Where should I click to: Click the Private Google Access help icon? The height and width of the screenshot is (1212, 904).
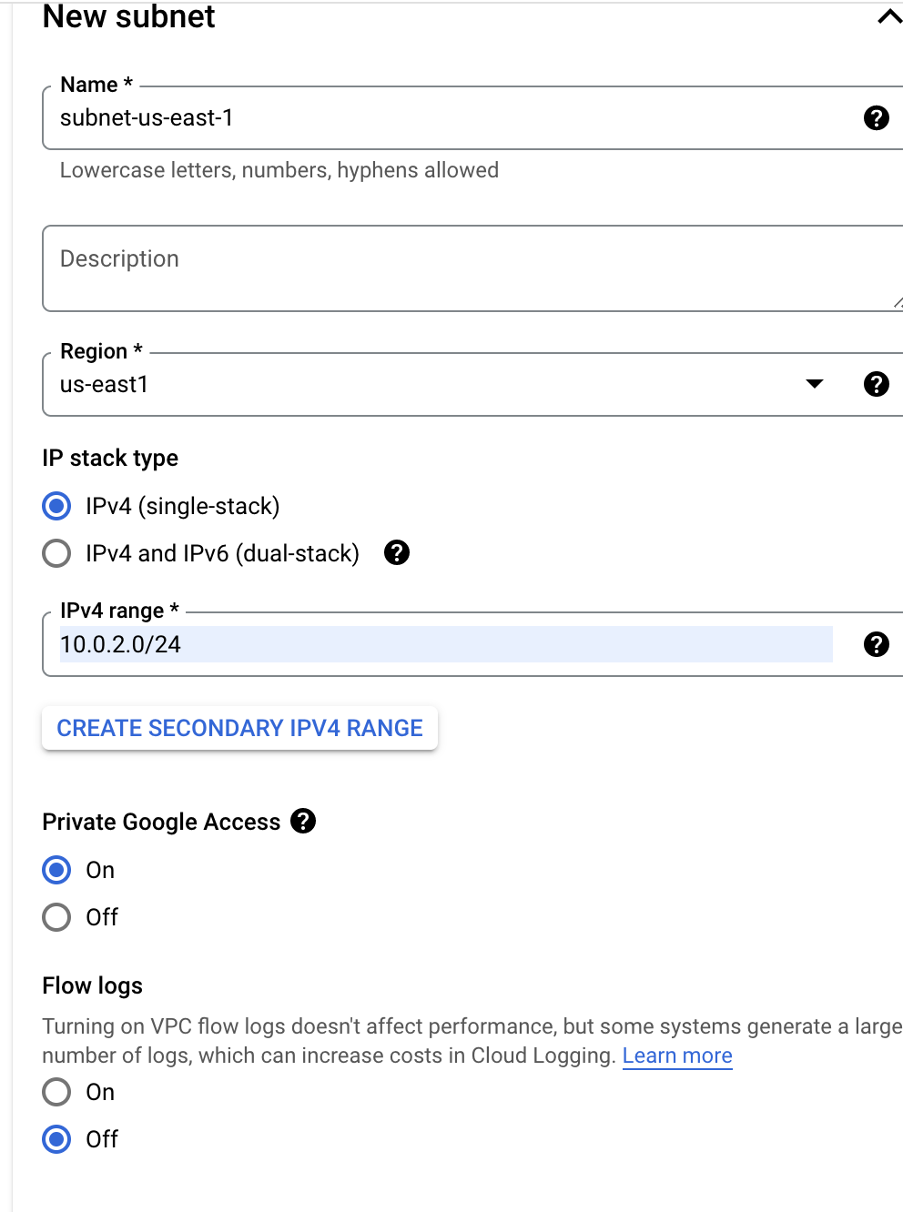click(304, 821)
